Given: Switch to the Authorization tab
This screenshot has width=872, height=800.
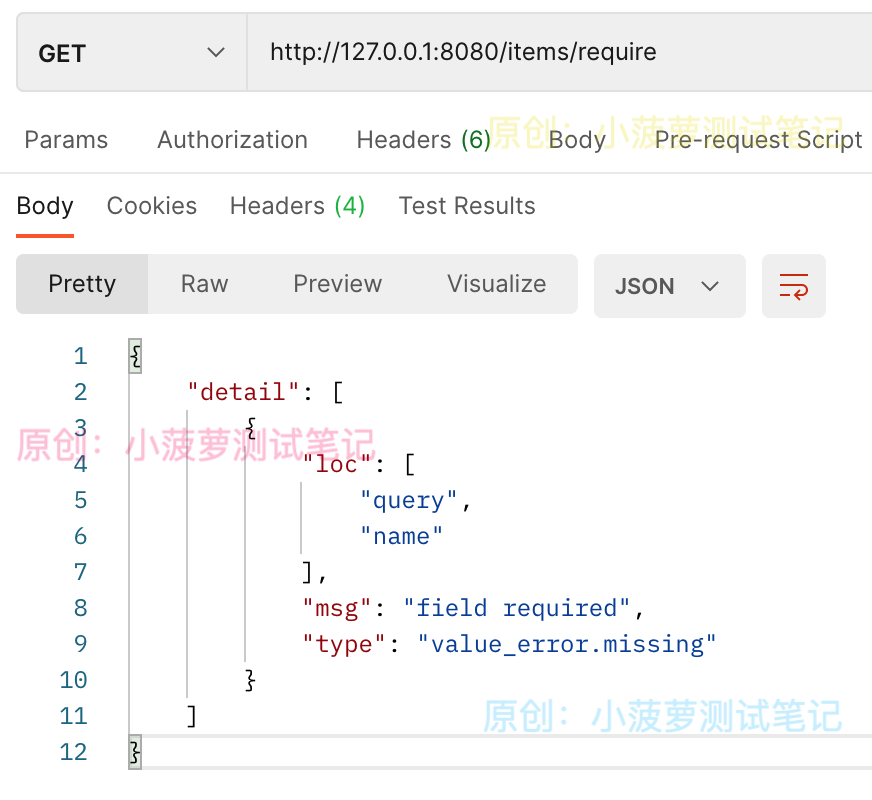Looking at the screenshot, I should (x=232, y=140).
